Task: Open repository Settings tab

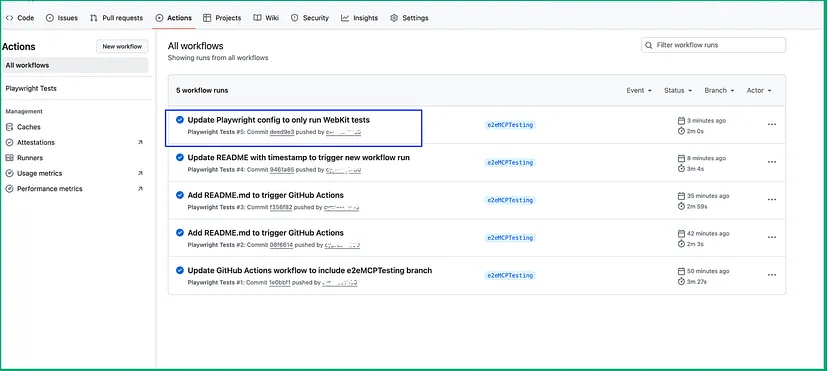Action: tap(409, 18)
